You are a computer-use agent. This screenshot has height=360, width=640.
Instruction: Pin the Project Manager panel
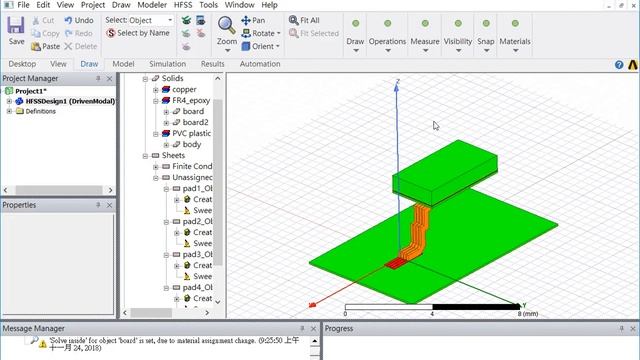(x=98, y=78)
